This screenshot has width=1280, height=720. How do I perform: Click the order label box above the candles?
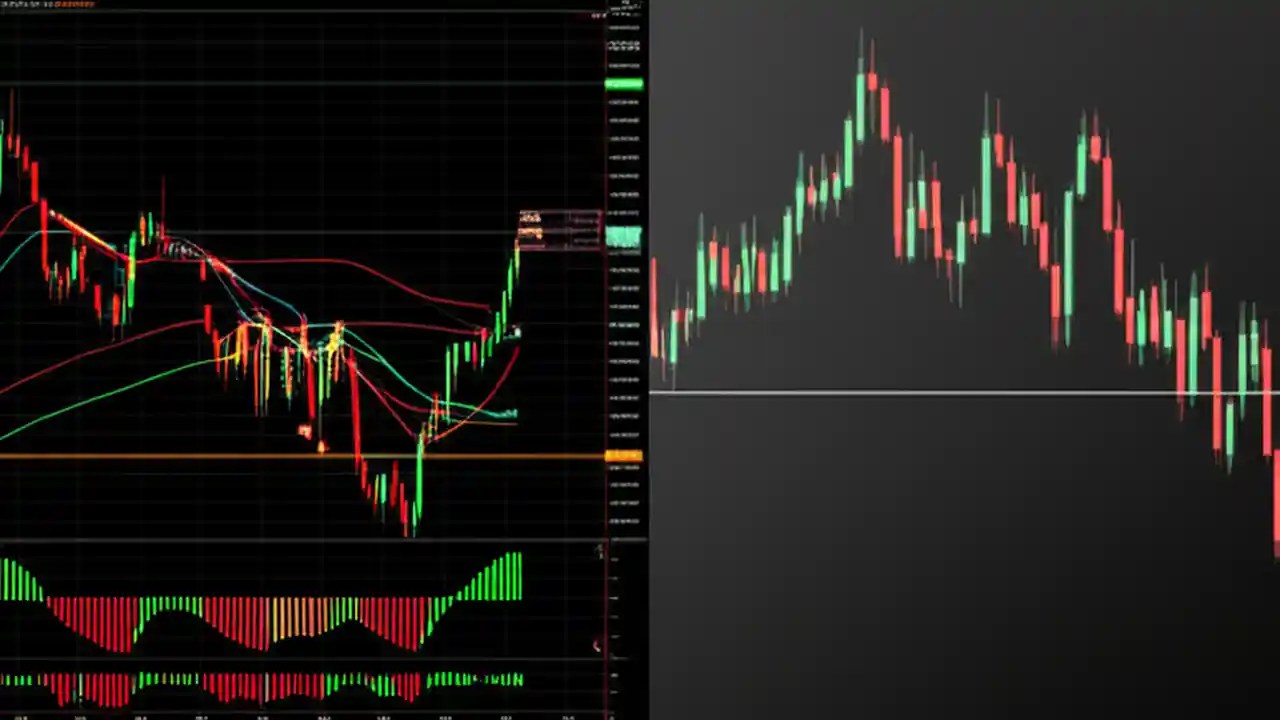(558, 222)
